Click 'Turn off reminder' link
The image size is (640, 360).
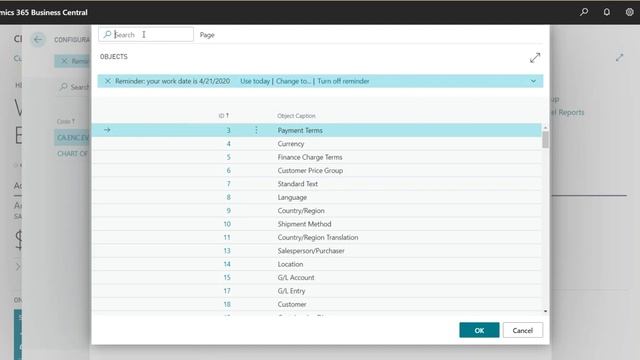343,81
